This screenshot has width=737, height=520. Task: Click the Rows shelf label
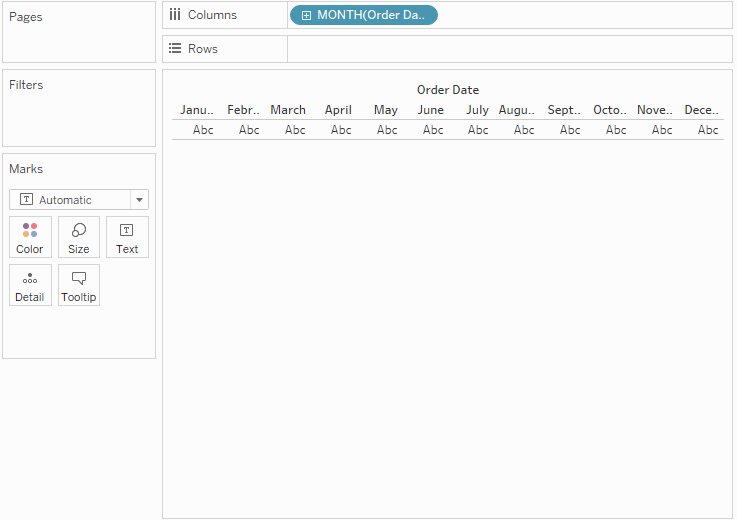(203, 49)
